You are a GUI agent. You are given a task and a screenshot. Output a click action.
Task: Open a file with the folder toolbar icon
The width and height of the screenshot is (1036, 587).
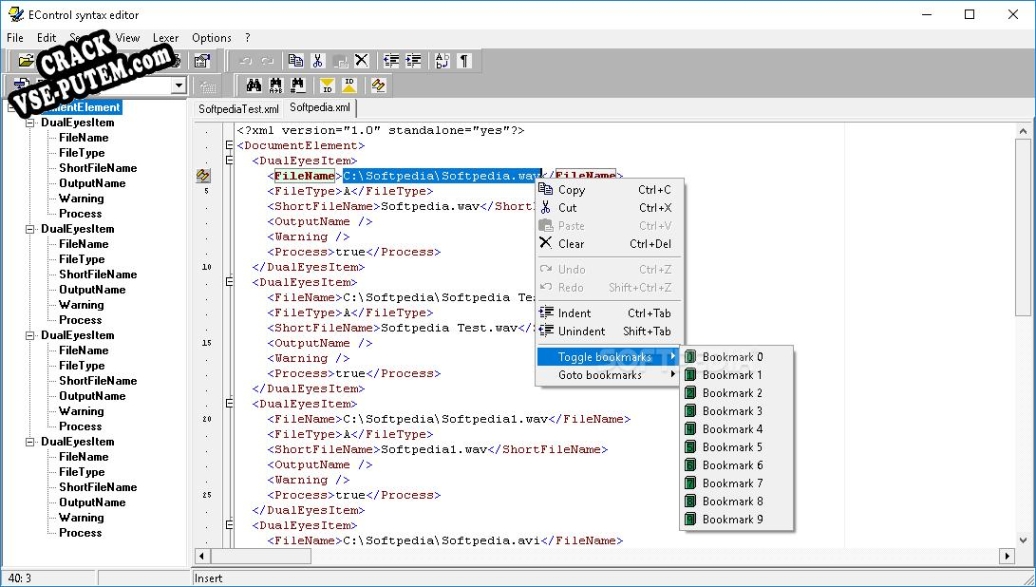coord(26,61)
